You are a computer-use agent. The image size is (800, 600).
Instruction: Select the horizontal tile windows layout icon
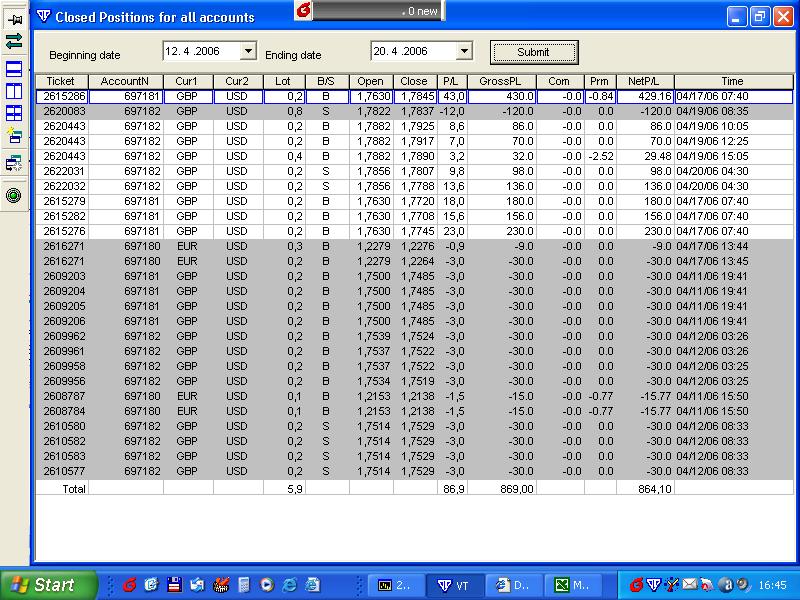click(x=14, y=69)
